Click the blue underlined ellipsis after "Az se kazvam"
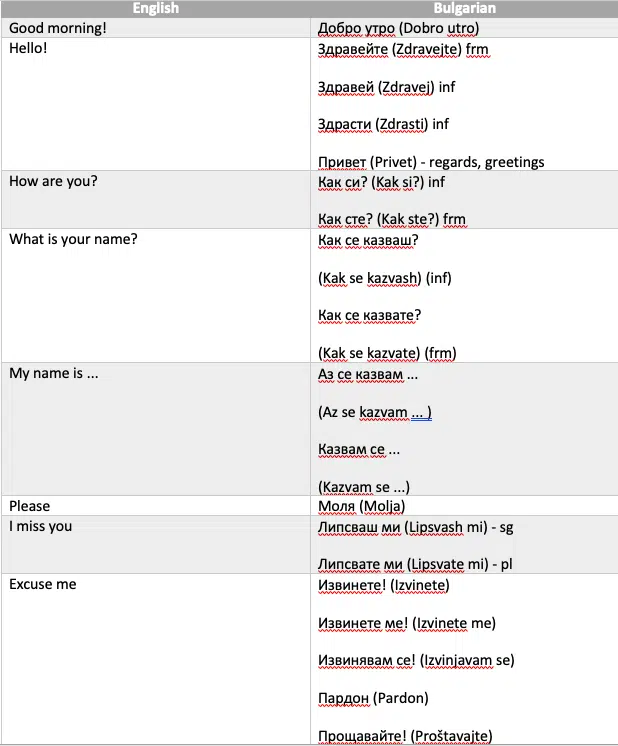618x746 pixels. tap(421, 412)
